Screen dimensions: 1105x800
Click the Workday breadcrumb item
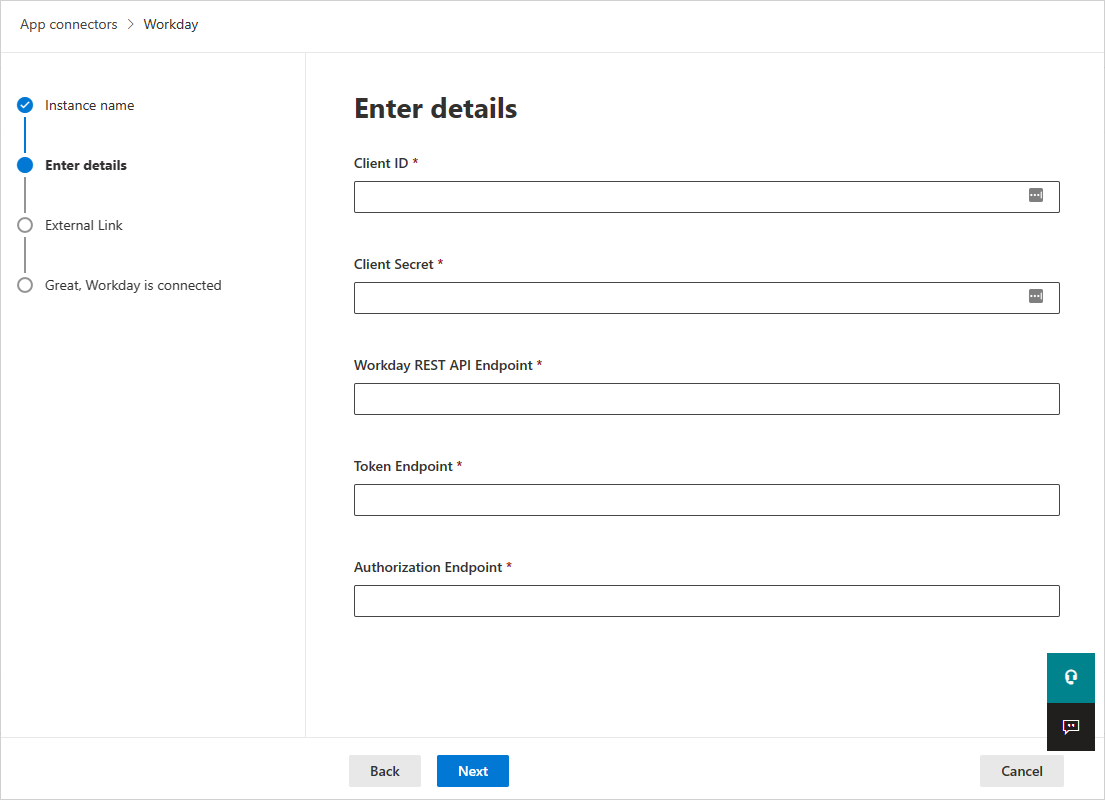pos(170,23)
